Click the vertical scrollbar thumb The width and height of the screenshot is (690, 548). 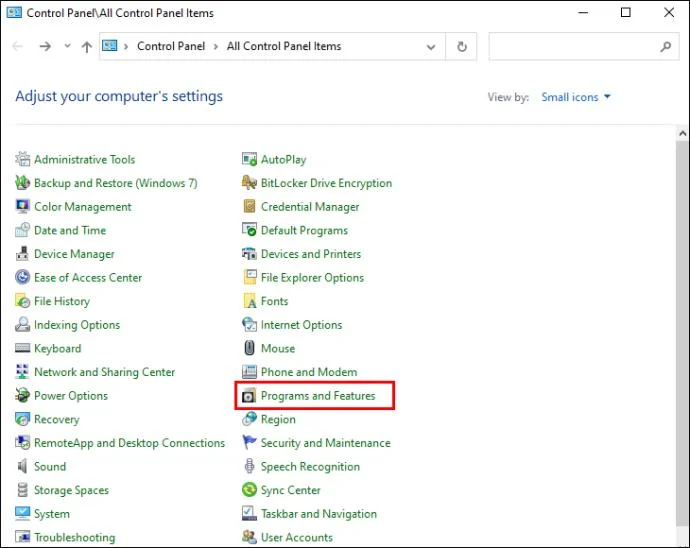(x=683, y=332)
